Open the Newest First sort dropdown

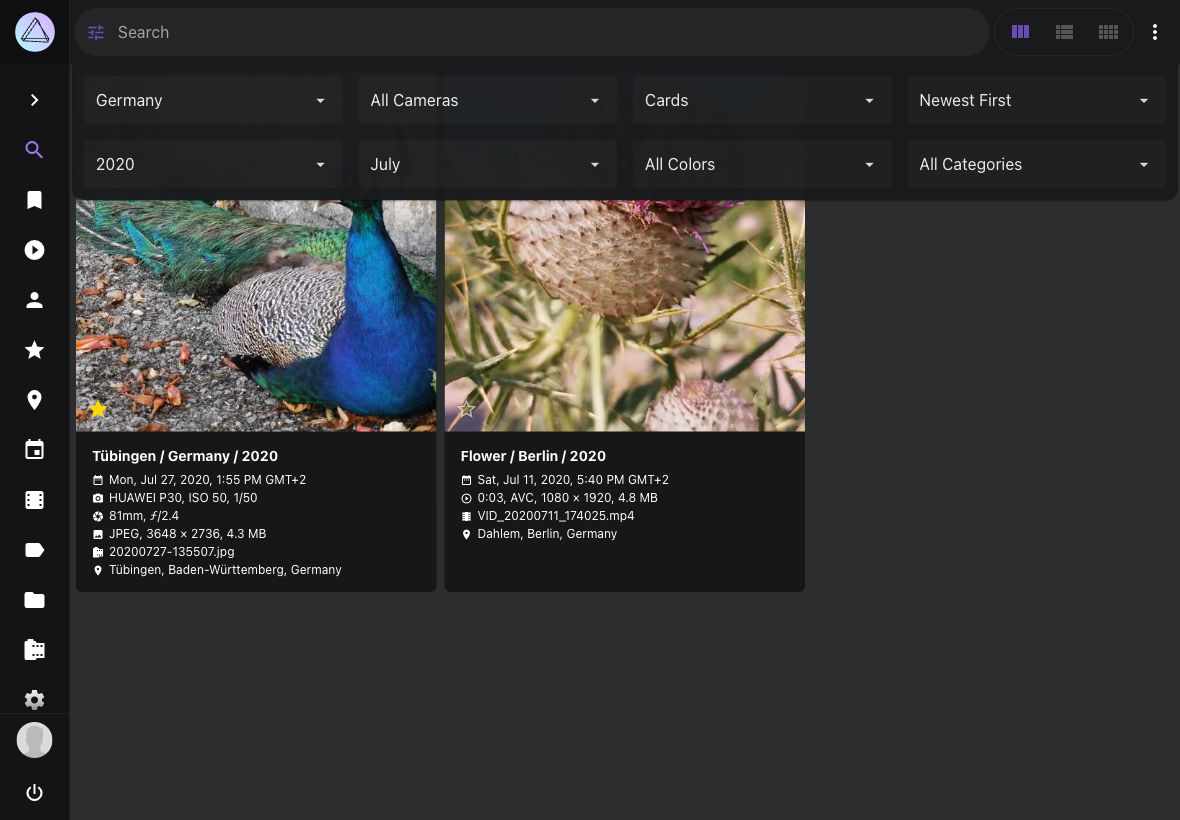pos(1036,100)
